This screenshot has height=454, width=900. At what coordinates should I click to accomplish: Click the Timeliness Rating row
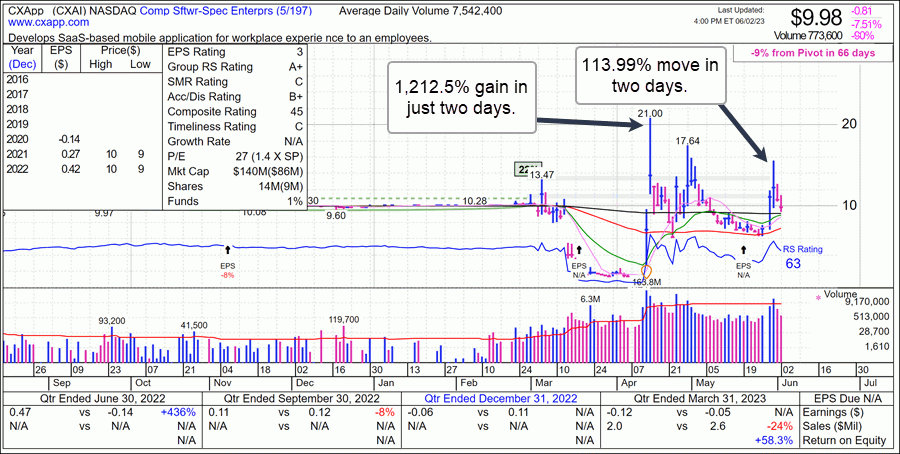coord(234,126)
